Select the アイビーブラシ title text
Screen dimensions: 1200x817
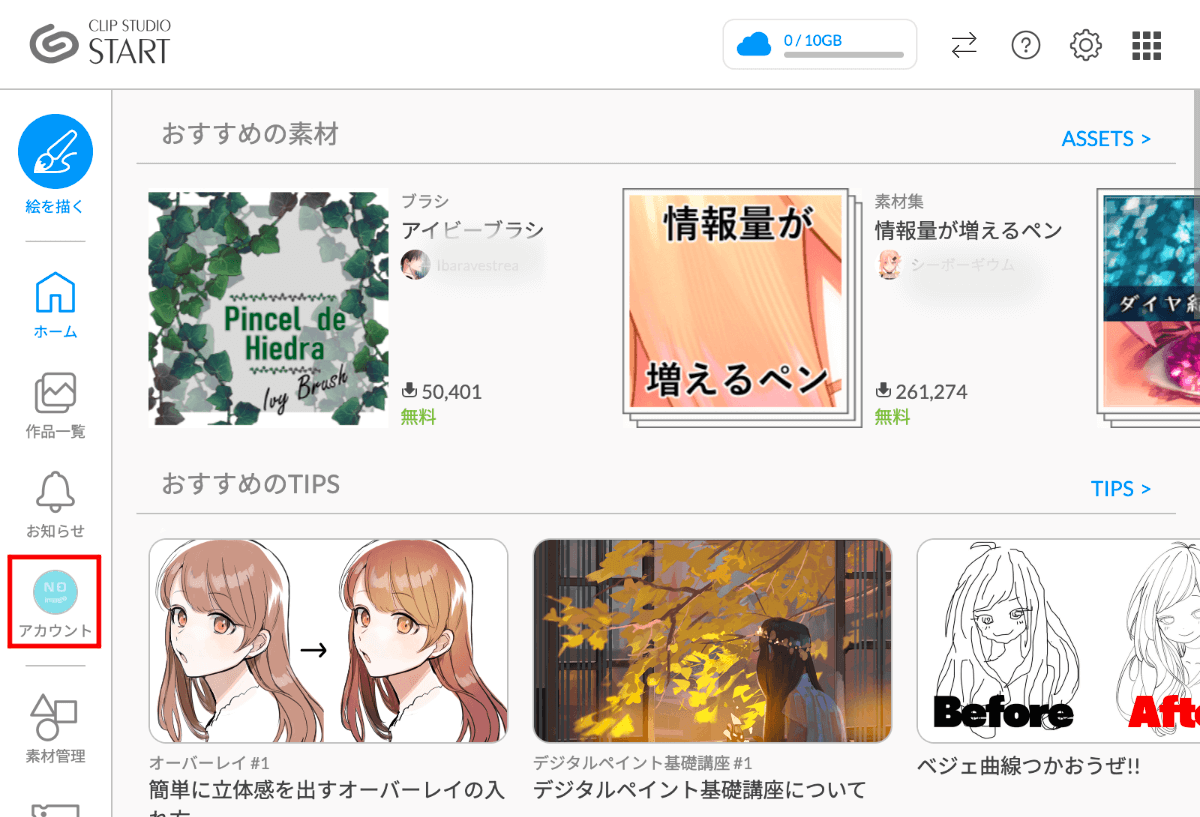click(x=472, y=231)
